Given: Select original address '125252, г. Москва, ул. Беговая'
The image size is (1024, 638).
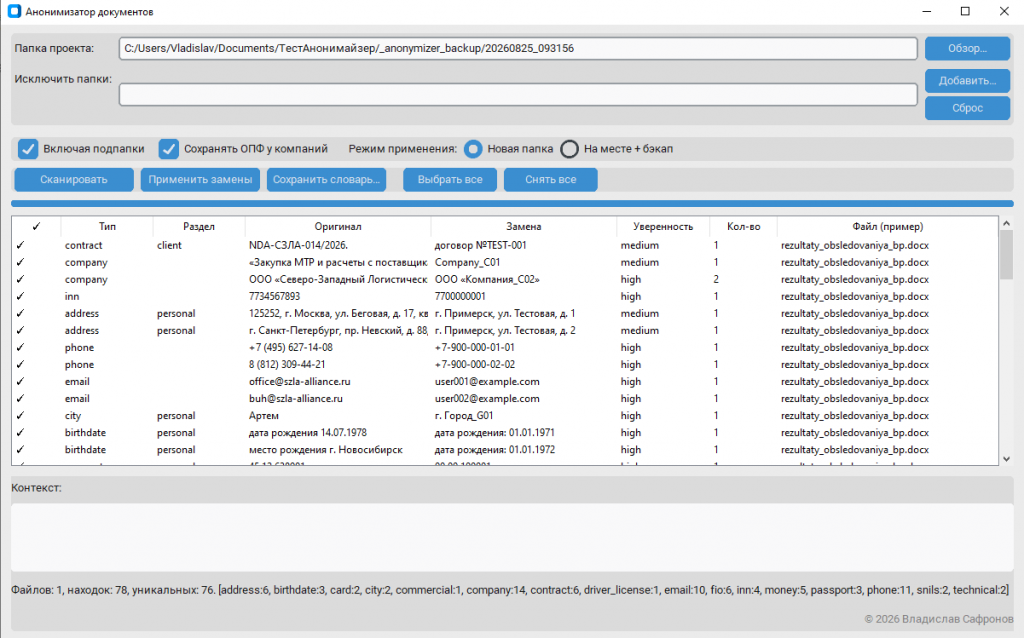Looking at the screenshot, I should (x=338, y=313).
